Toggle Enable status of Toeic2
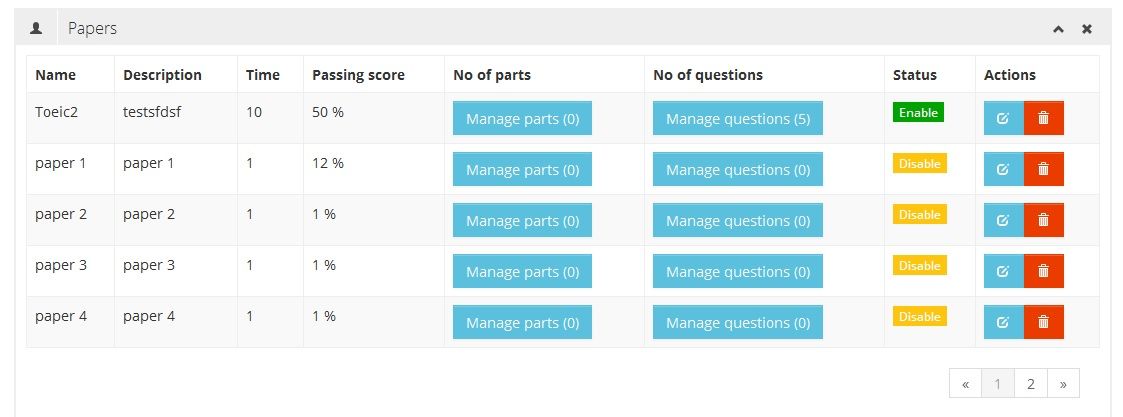 918,112
